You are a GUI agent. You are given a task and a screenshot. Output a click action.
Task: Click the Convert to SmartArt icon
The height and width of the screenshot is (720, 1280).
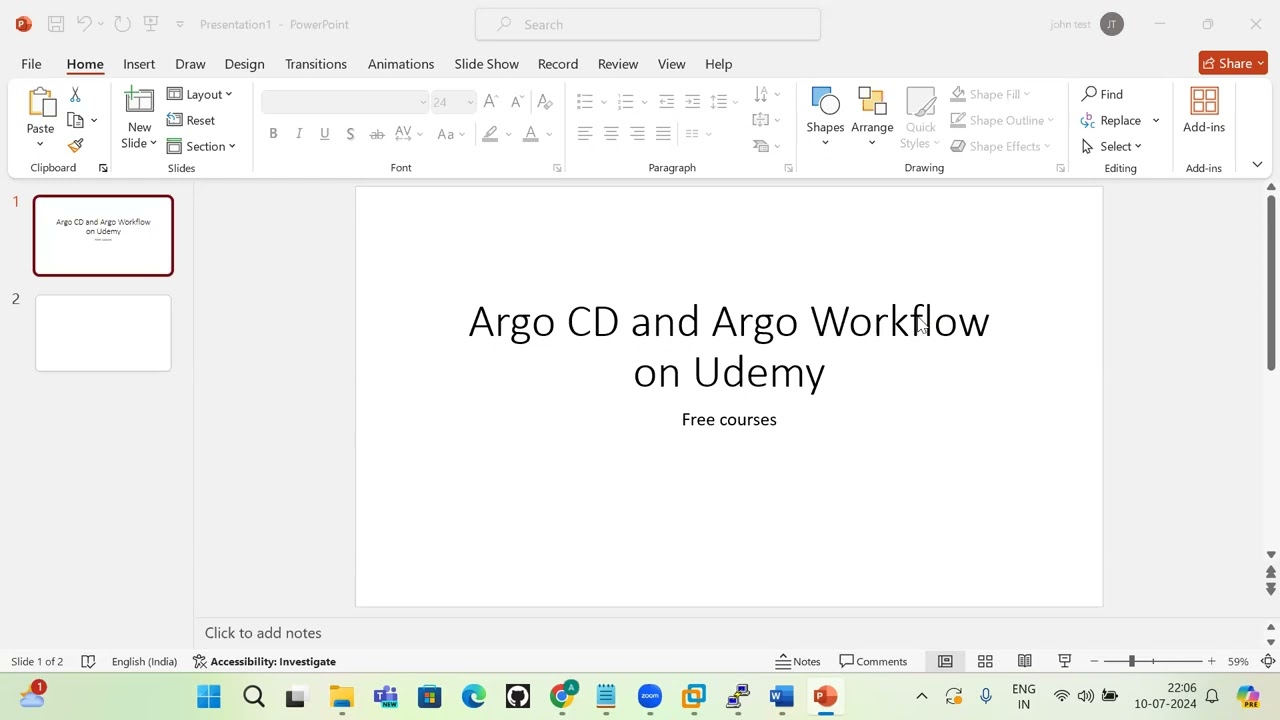click(764, 146)
